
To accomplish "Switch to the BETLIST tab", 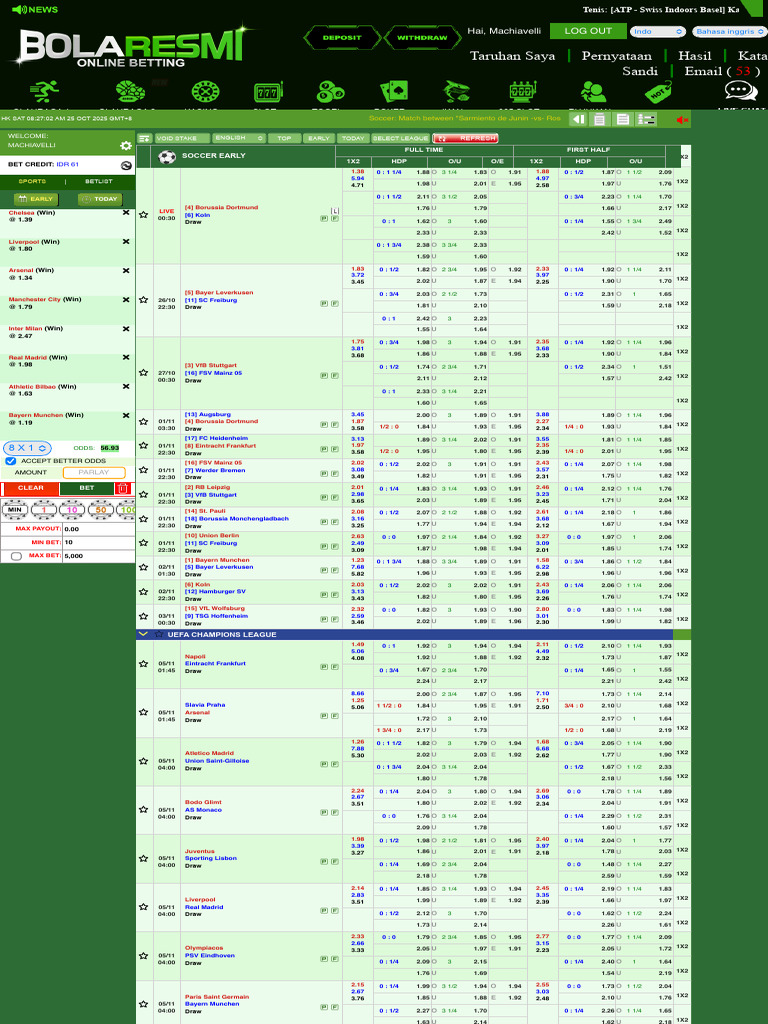I will [99, 182].
